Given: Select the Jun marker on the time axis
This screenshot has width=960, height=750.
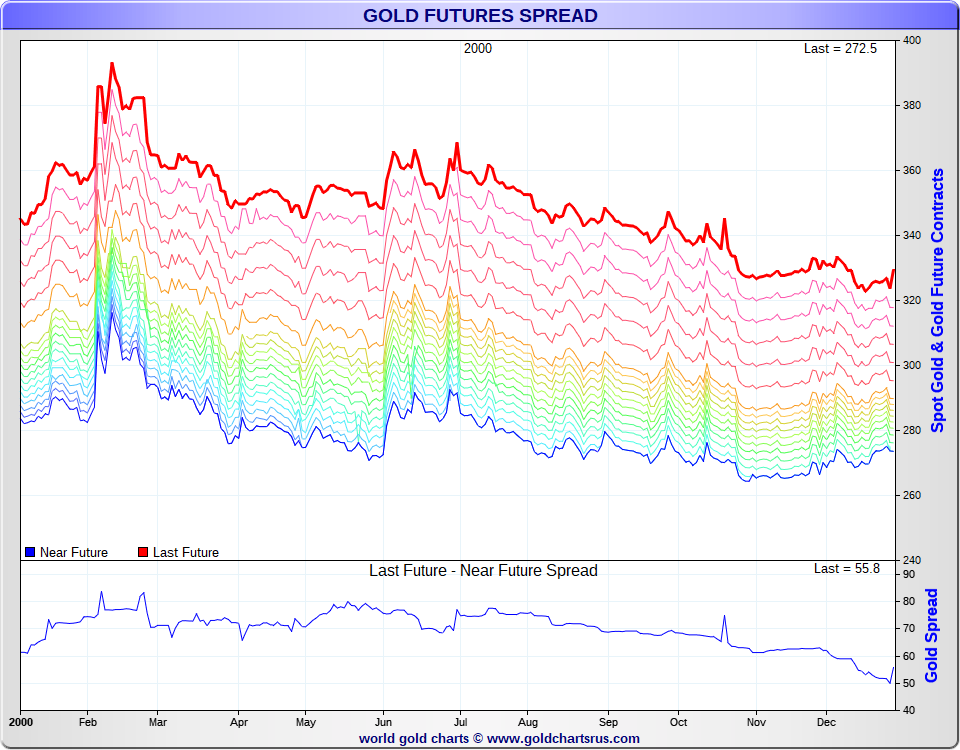Looking at the screenshot, I should click(383, 721).
